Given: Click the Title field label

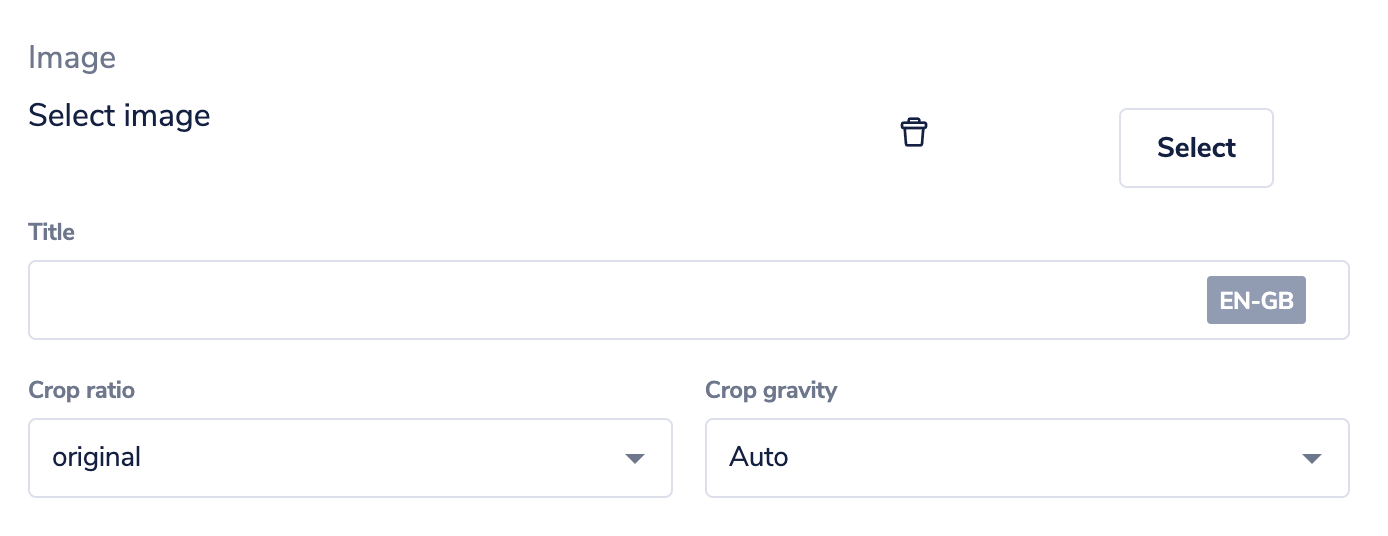Looking at the screenshot, I should tap(52, 232).
